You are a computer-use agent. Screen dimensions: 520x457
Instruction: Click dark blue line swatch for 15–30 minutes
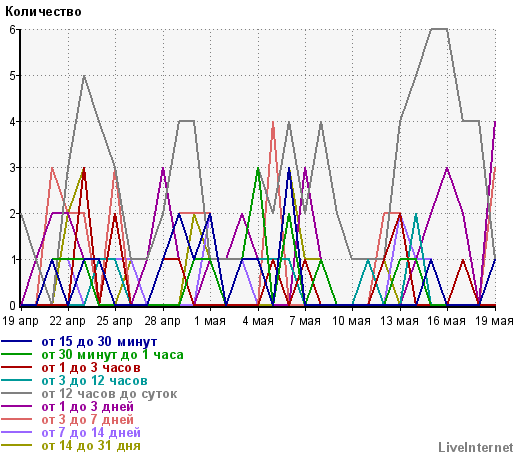click(16, 342)
